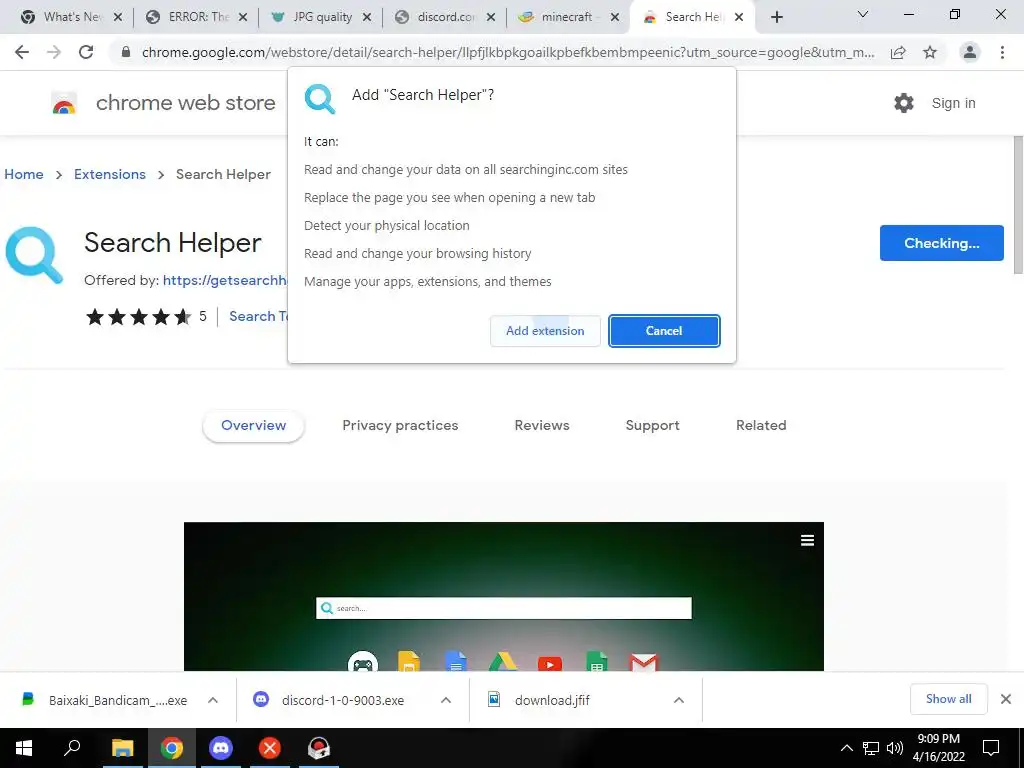Screen dimensions: 1024x768
Task: Click the star rating of Search Helper
Action: 138,317
